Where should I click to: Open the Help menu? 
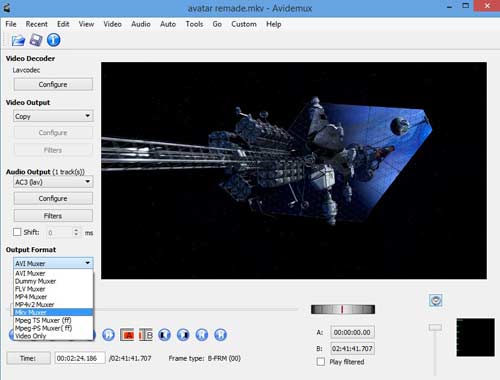274,24
